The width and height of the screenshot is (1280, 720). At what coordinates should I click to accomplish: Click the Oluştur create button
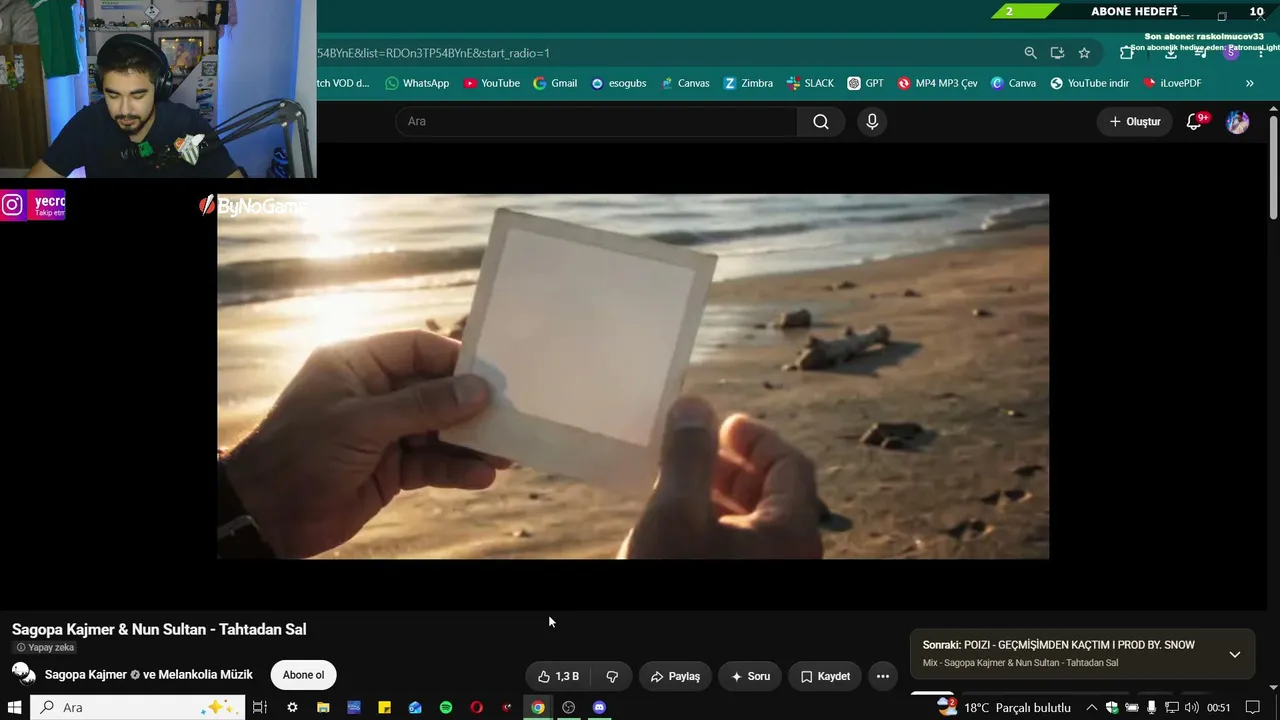(1135, 122)
